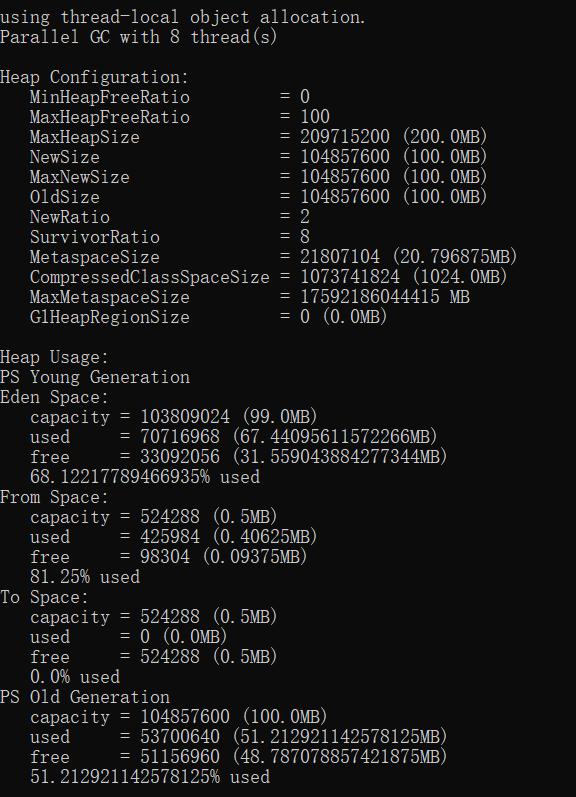
Task: Click the '81.25% used' From Space text
Action: click(84, 577)
